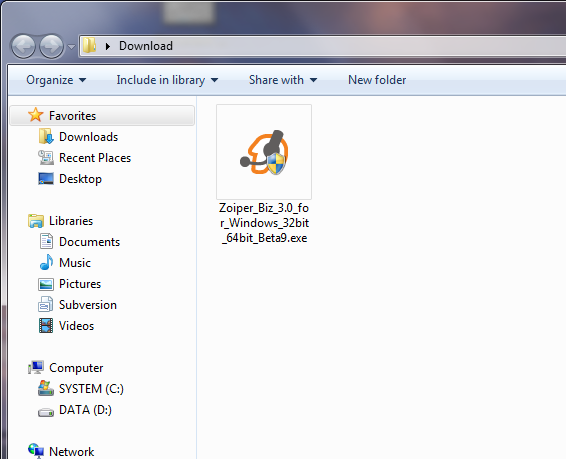Click the Zoiper_Biz_3.0 exe file name
Screen dimensions: 566x459
click(264, 223)
